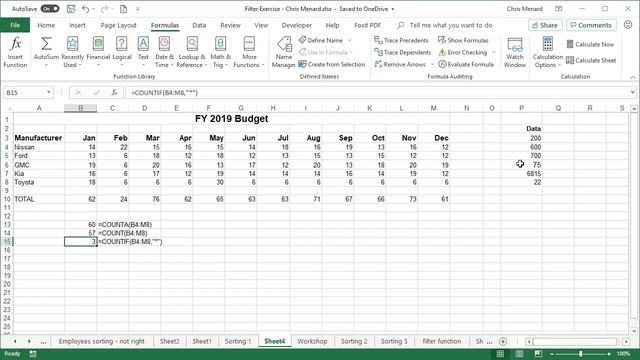Click Trace Dependents
The height and width of the screenshot is (360, 640).
[x=403, y=52]
